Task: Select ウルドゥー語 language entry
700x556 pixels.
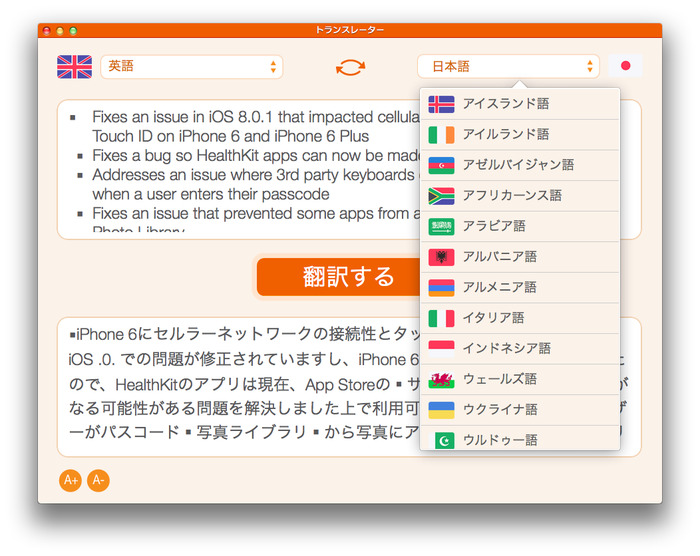Action: pos(520,438)
